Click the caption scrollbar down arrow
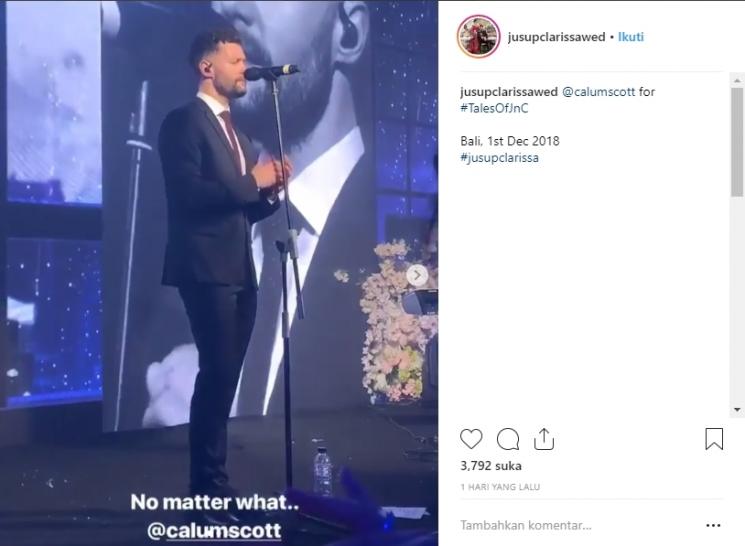The width and height of the screenshot is (745, 546). pyautogui.click(x=738, y=410)
